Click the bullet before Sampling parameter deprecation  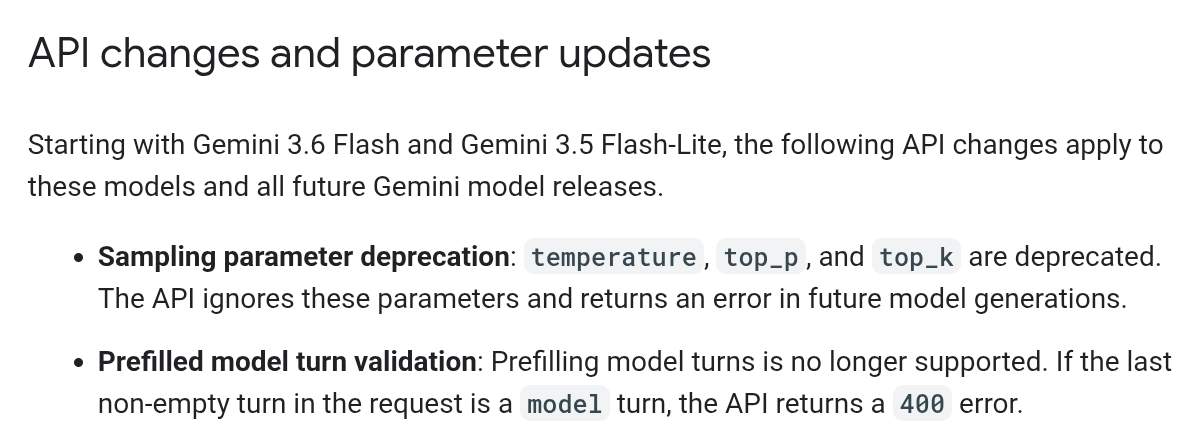point(79,258)
